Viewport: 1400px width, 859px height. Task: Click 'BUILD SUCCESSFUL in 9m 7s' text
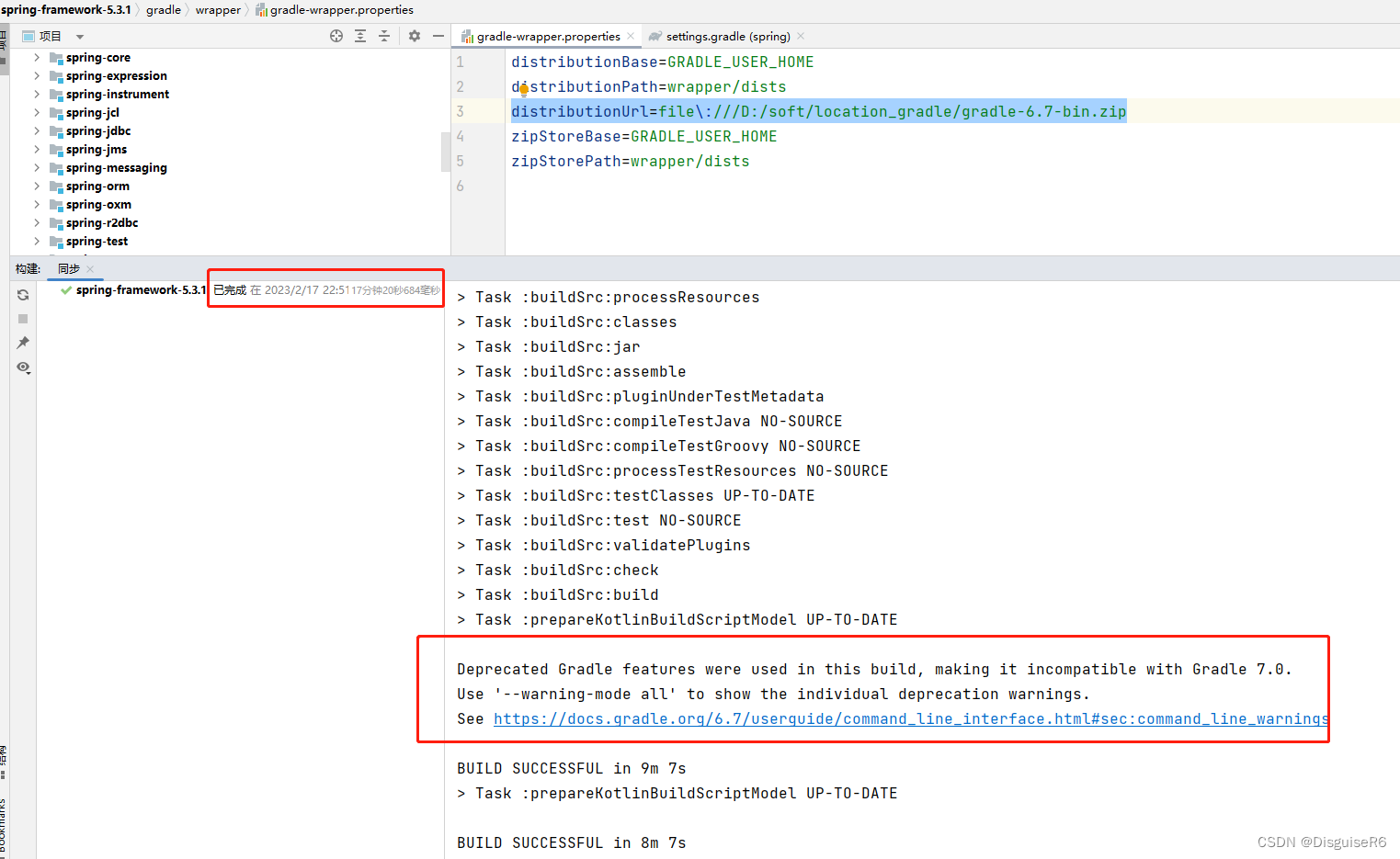coord(571,768)
